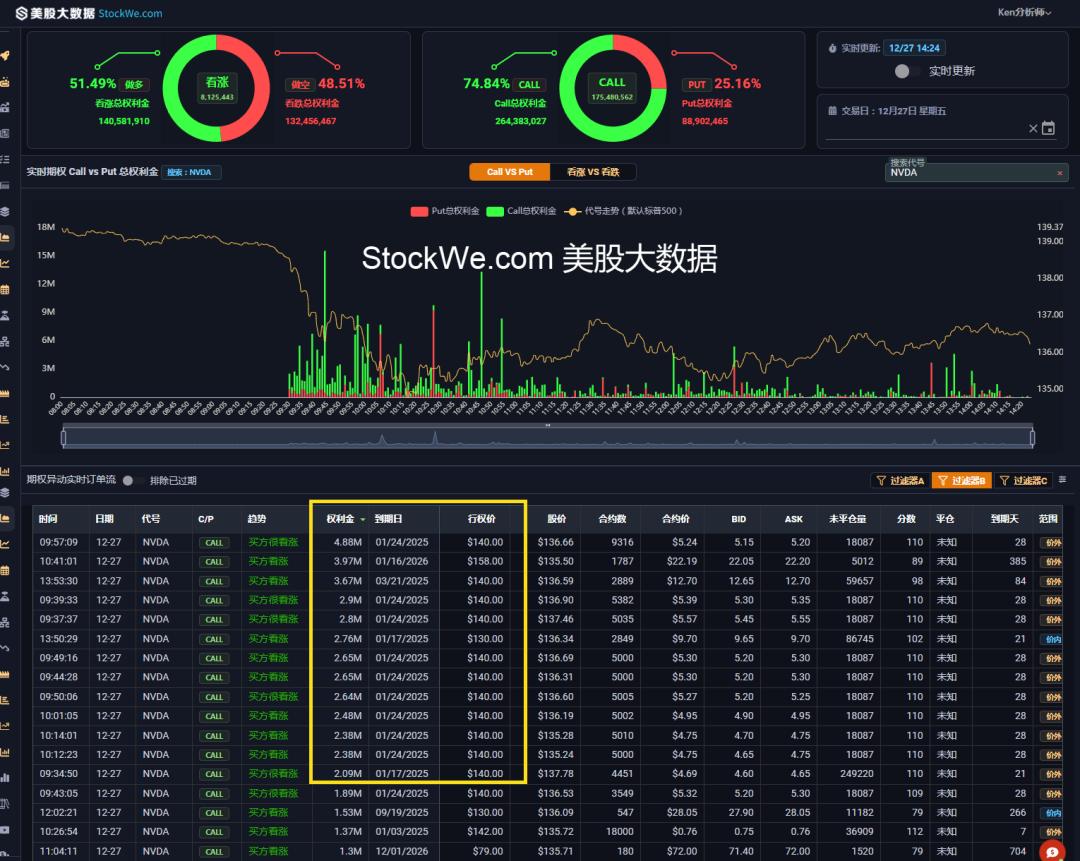Toggle Call总权利金 green legend swatch
Screen dimensions: 1080x861
pos(495,211)
